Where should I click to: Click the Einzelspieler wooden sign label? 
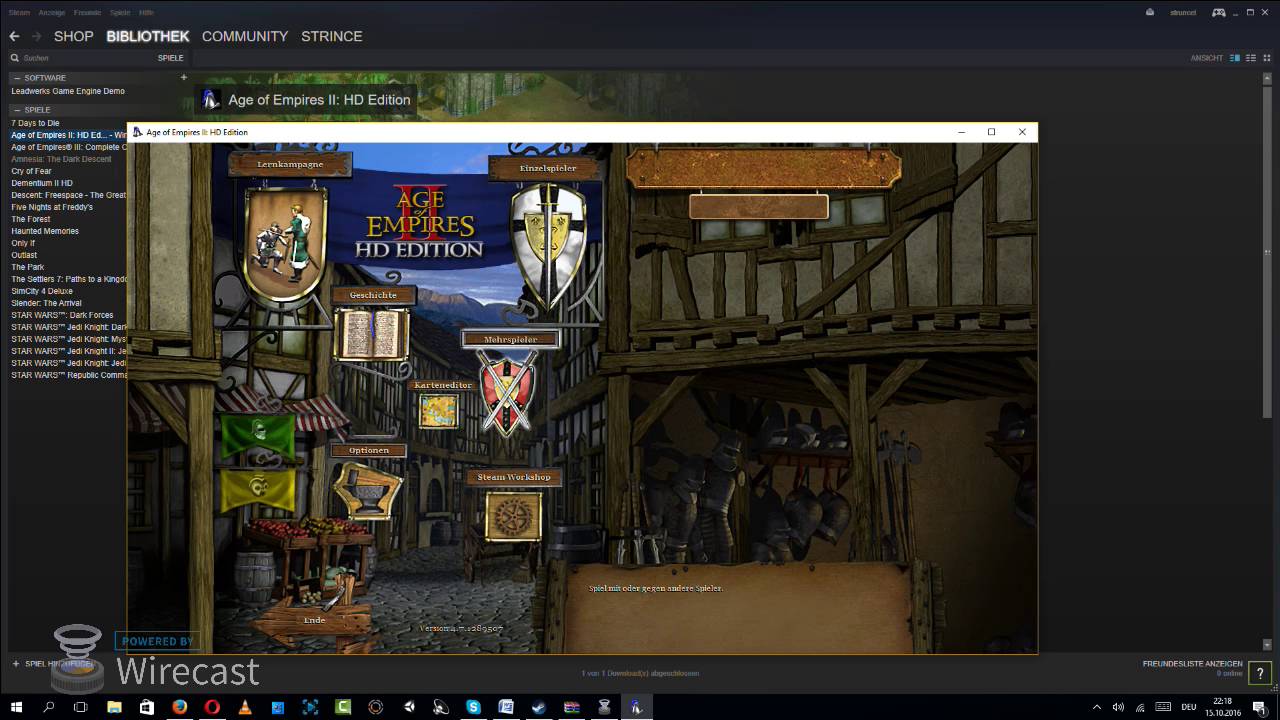[x=548, y=168]
